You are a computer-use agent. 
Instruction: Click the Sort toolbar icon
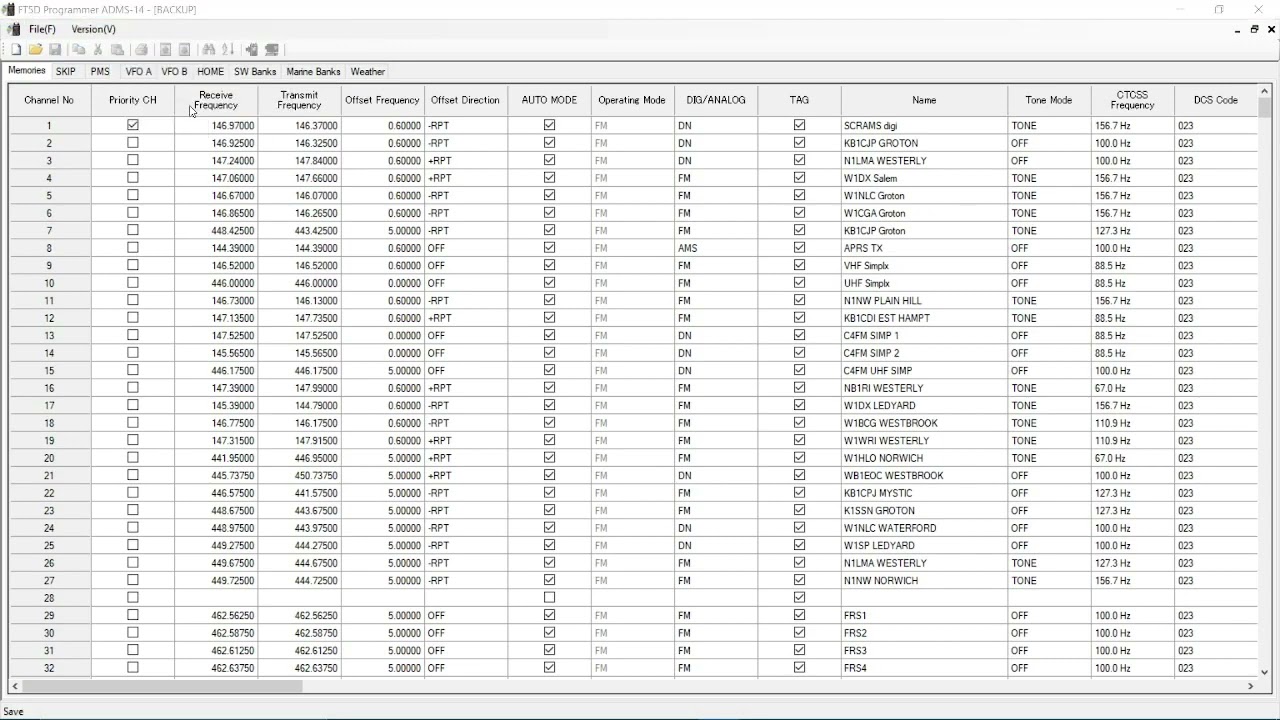227,50
